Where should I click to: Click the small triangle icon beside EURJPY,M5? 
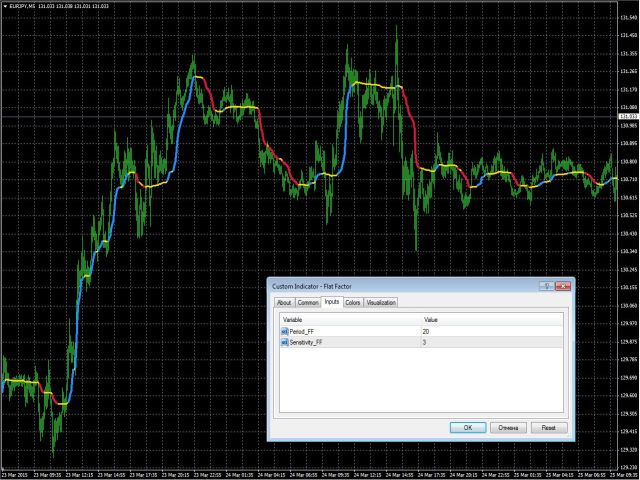(4, 7)
